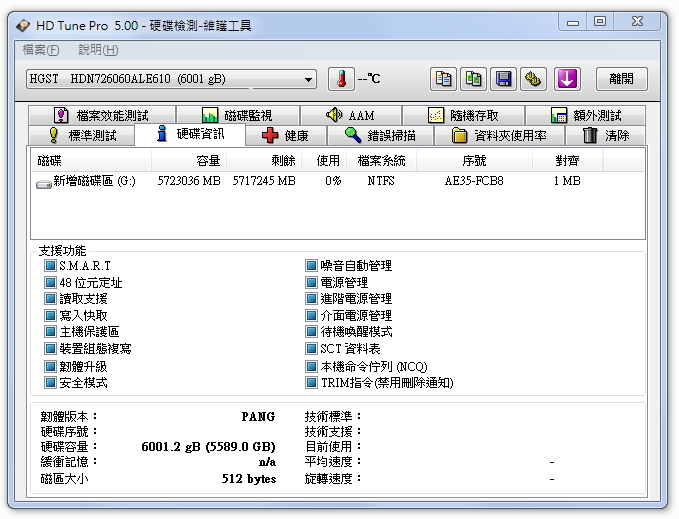Toggle the TRIM指令 checkbox
The width and height of the screenshot is (679, 519).
coord(312,382)
